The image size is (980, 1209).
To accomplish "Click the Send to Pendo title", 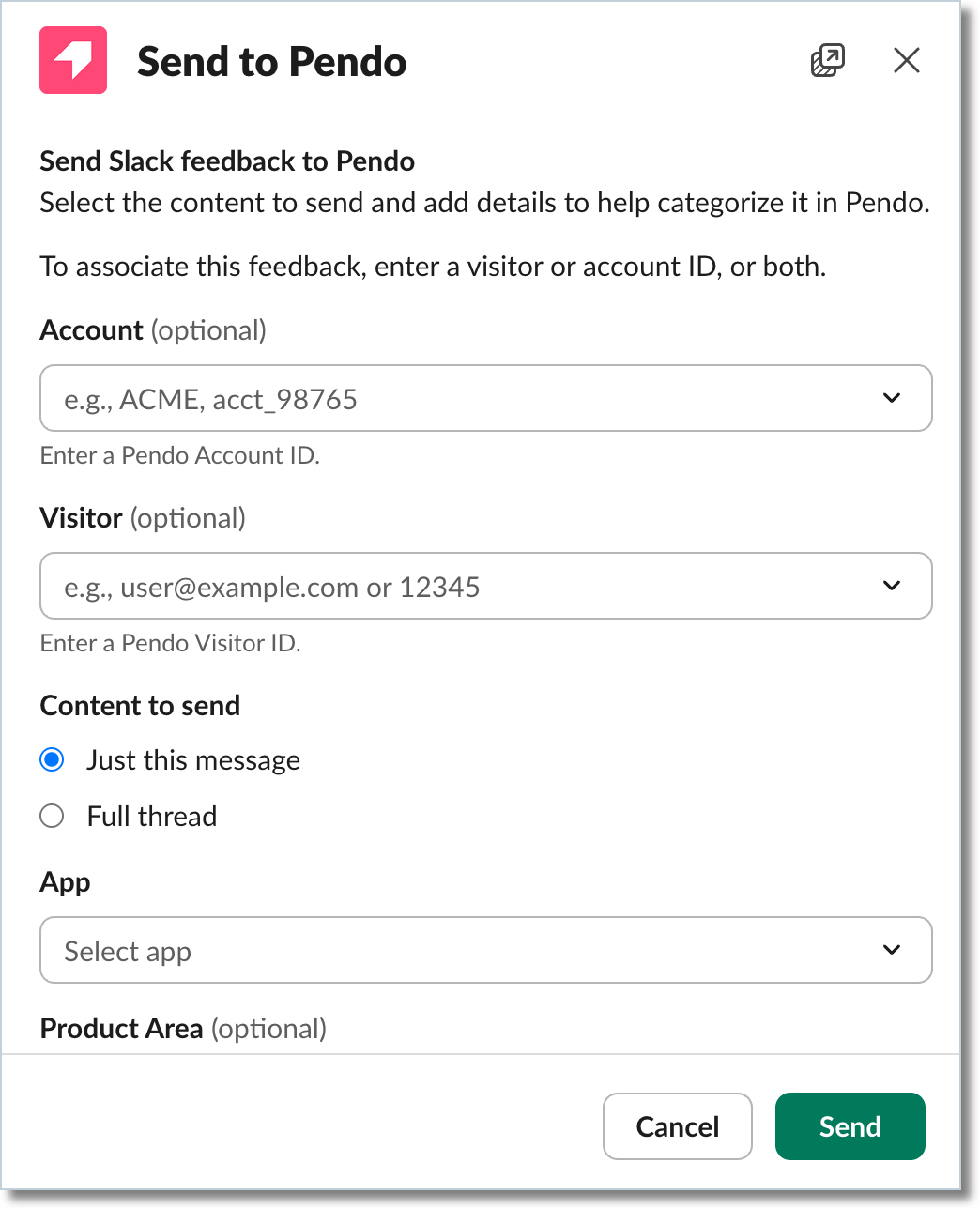I will 272,62.
